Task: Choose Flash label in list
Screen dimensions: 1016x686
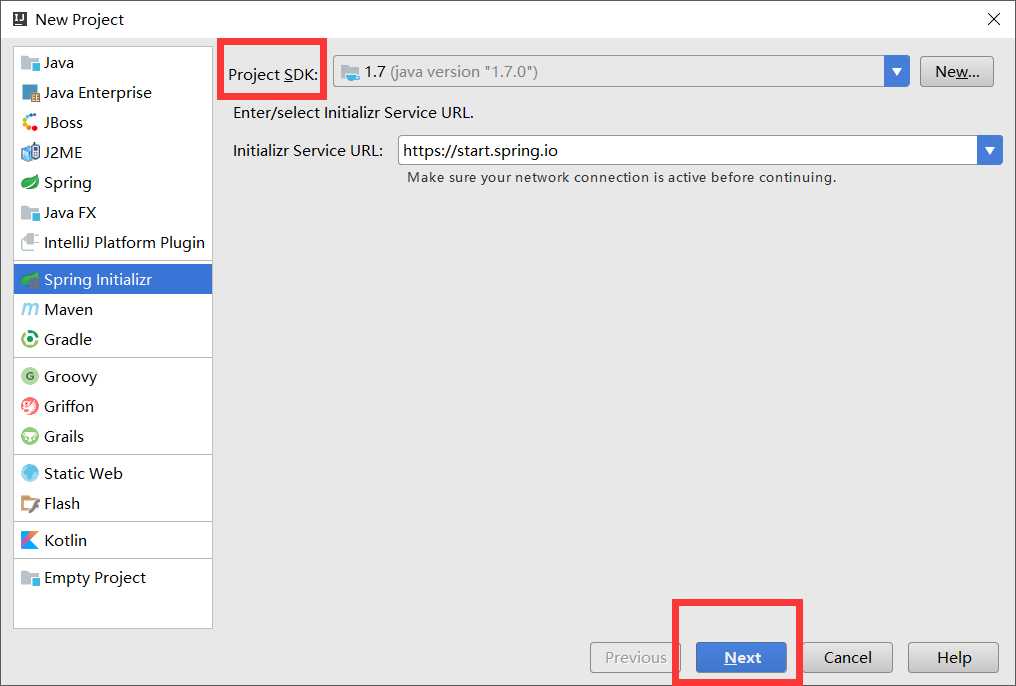Action: (x=62, y=503)
